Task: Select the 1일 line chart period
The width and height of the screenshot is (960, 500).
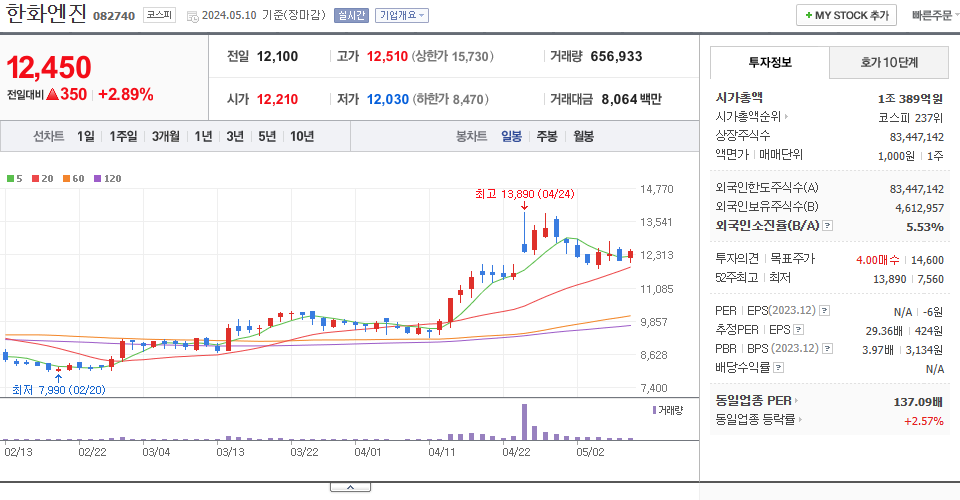Action: [86, 136]
